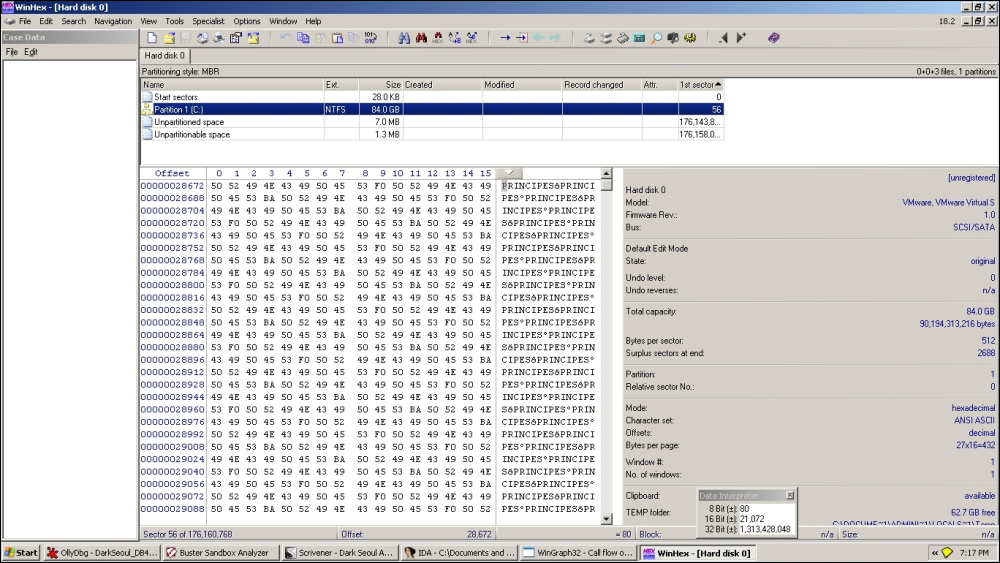
Task: Click the next position triangle icon
Action: tap(740, 38)
